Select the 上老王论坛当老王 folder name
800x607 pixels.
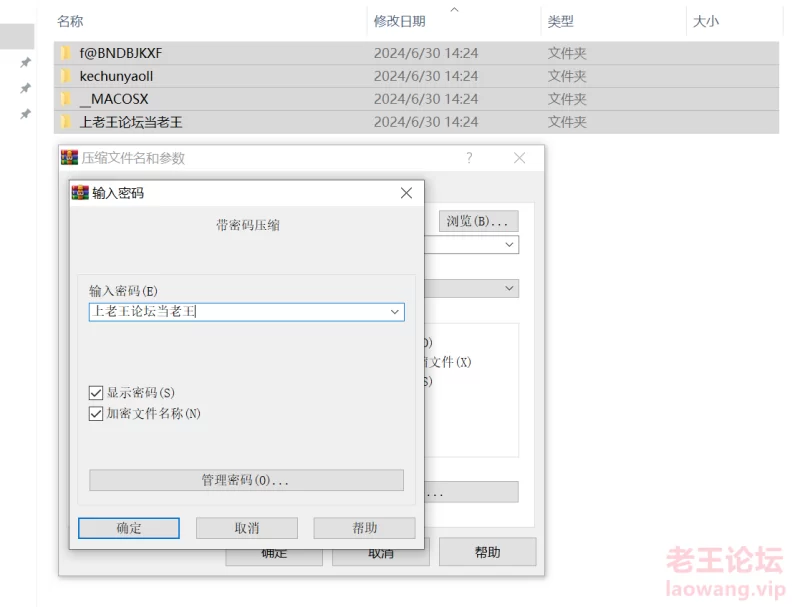[131, 122]
